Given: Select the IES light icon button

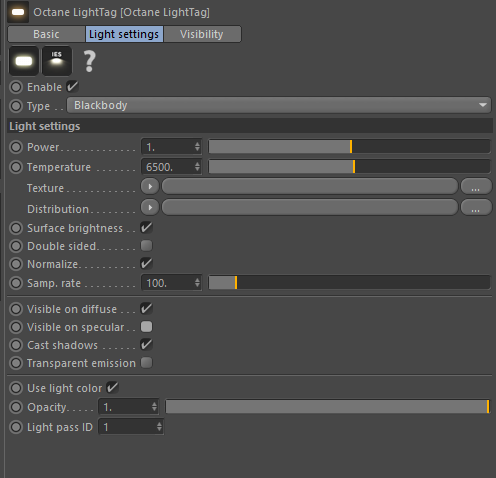Looking at the screenshot, I should point(57,61).
